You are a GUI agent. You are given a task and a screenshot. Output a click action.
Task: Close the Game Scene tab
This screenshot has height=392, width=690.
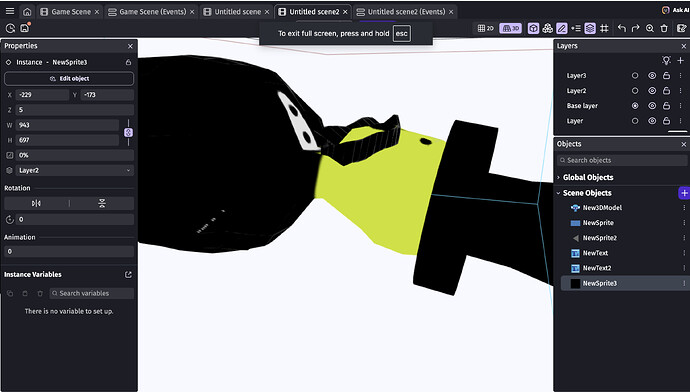[x=97, y=12]
